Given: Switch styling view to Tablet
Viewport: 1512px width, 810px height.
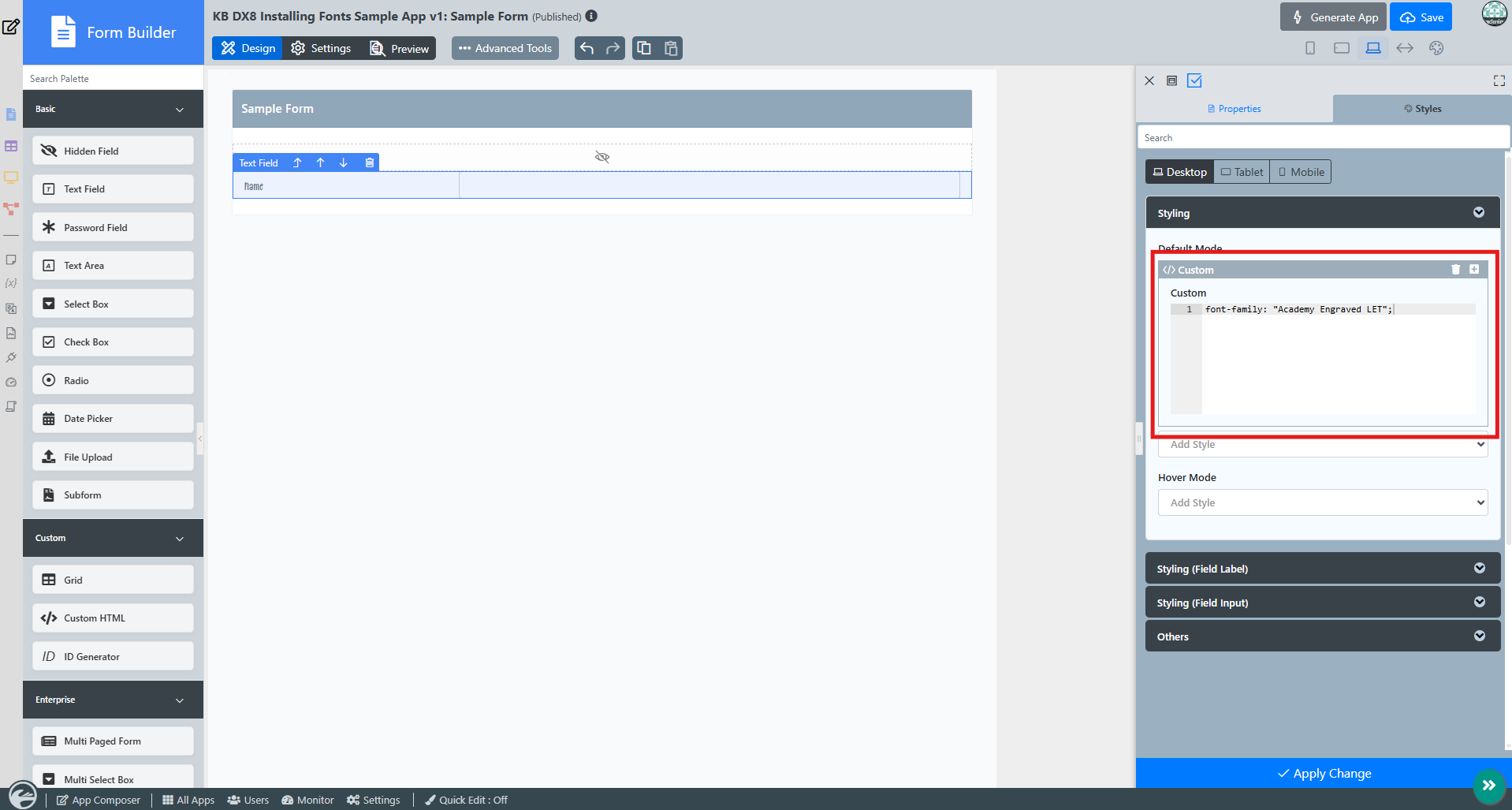Looking at the screenshot, I should (x=1242, y=172).
